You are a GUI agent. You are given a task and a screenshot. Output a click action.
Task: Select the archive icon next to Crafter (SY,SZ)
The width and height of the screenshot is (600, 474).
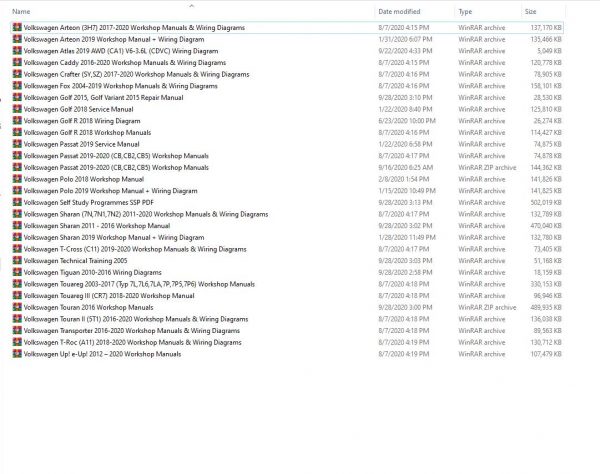[x=17, y=74]
